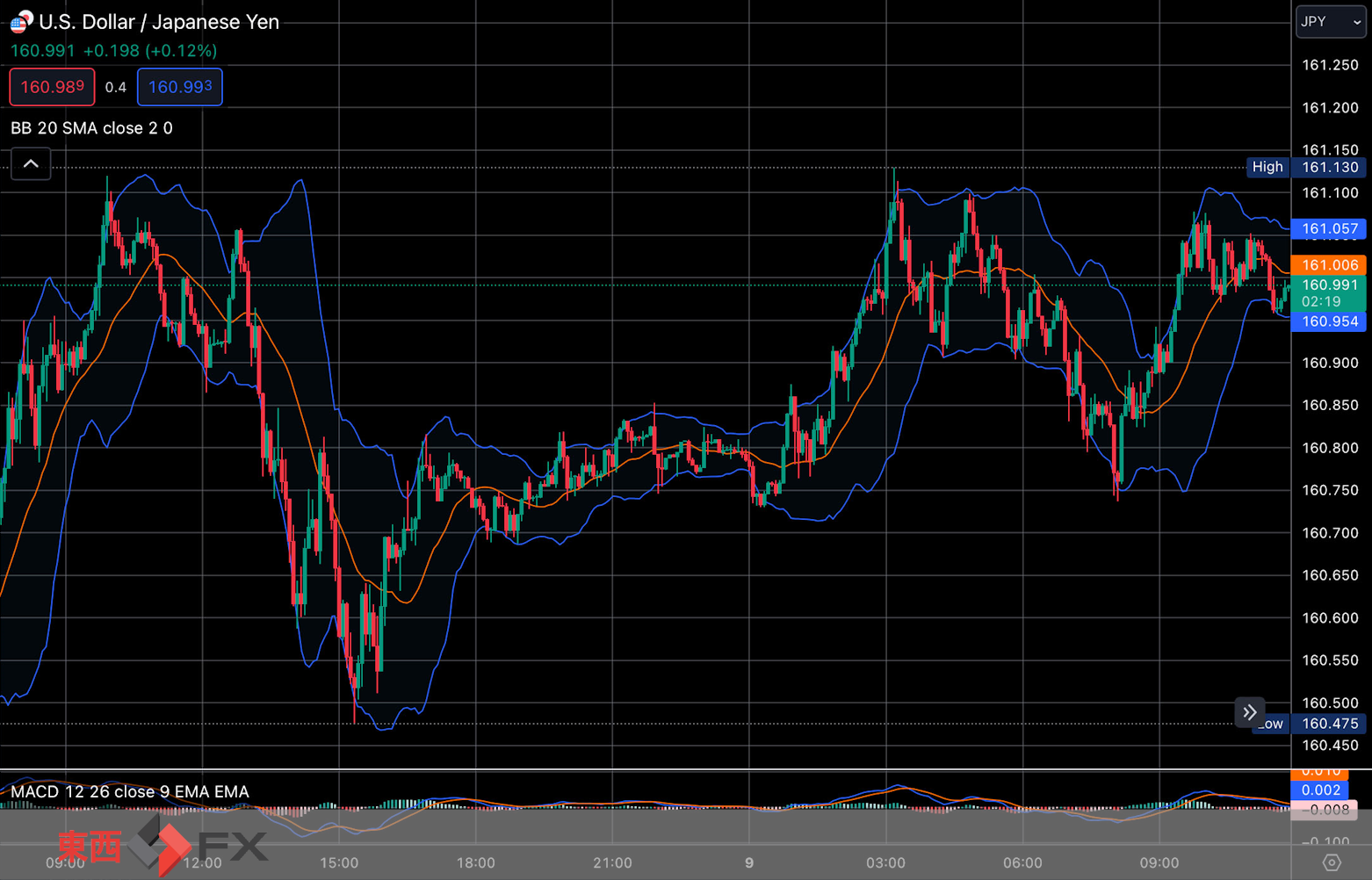
Task: Click the High 161.130 price label
Action: pos(1306,167)
